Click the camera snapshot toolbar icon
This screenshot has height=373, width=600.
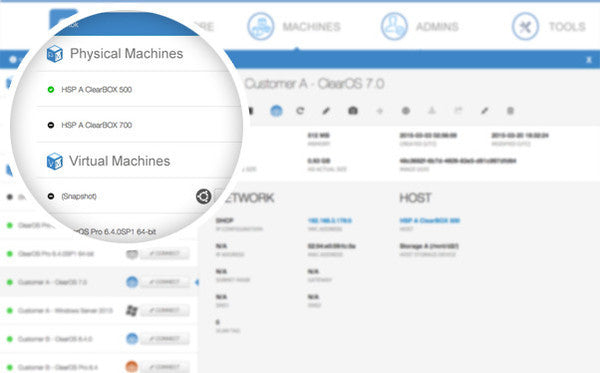point(353,111)
